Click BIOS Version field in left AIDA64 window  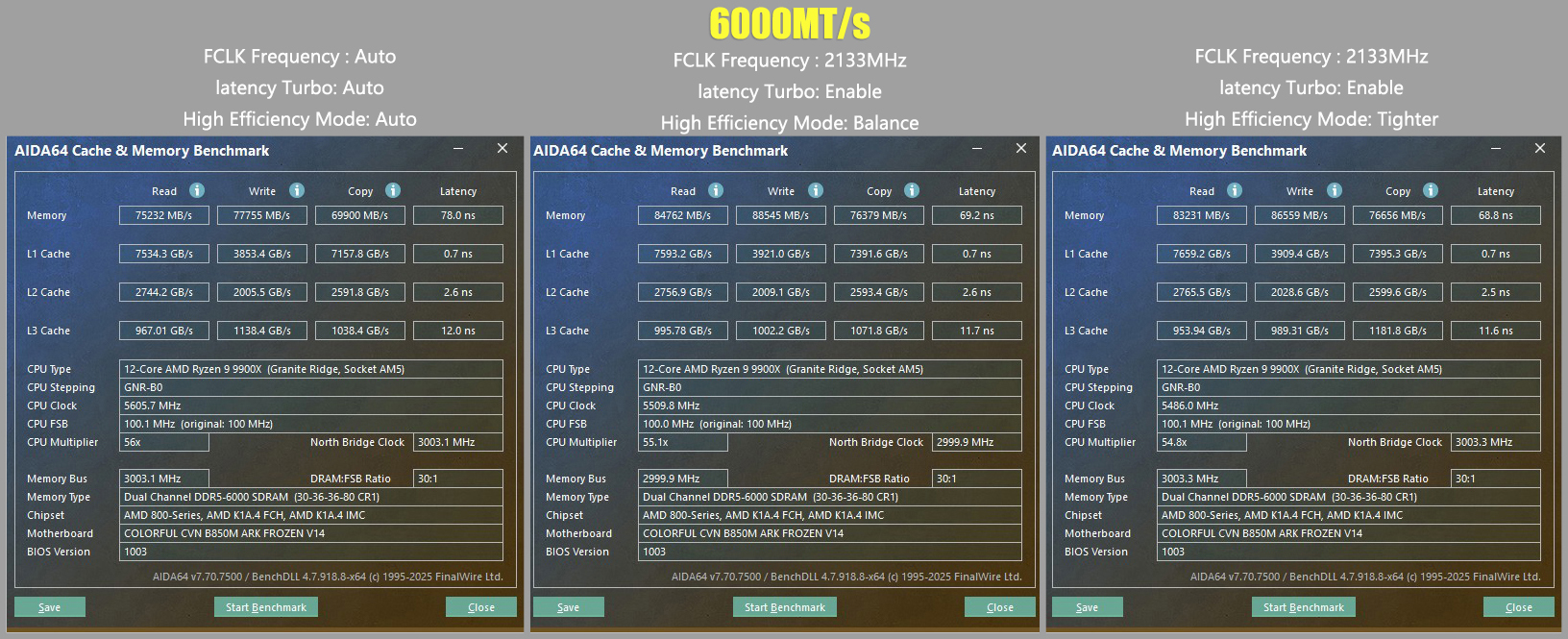[311, 552]
